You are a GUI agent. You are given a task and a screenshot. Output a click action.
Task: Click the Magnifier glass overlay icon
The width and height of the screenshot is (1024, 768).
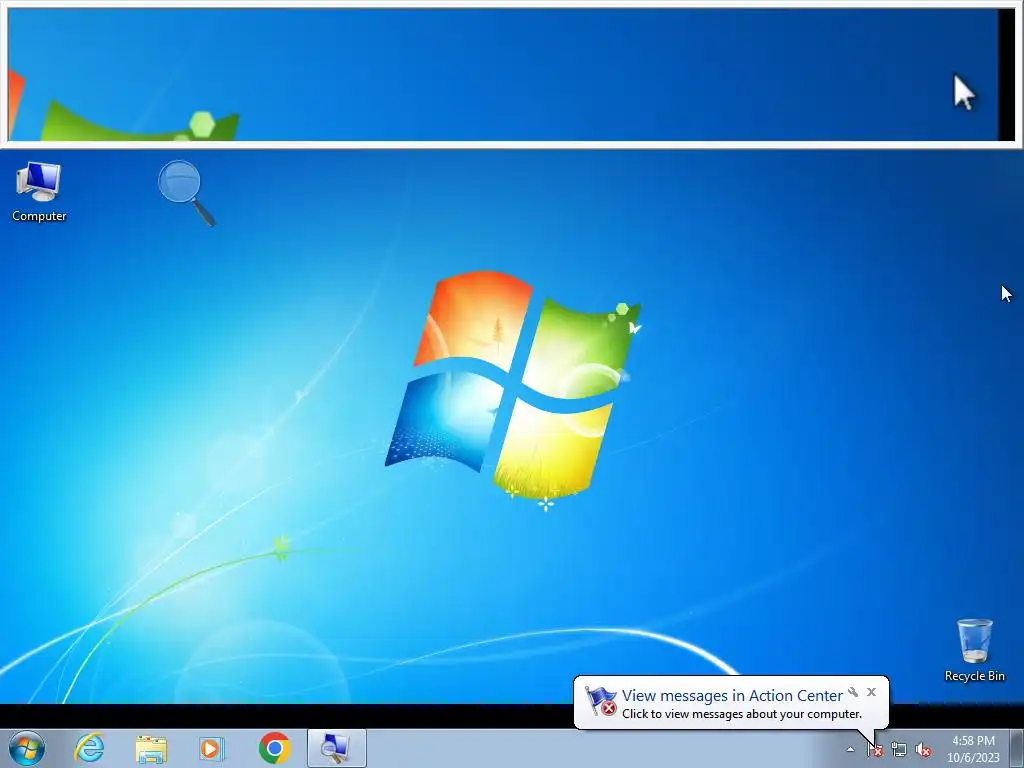(187, 193)
